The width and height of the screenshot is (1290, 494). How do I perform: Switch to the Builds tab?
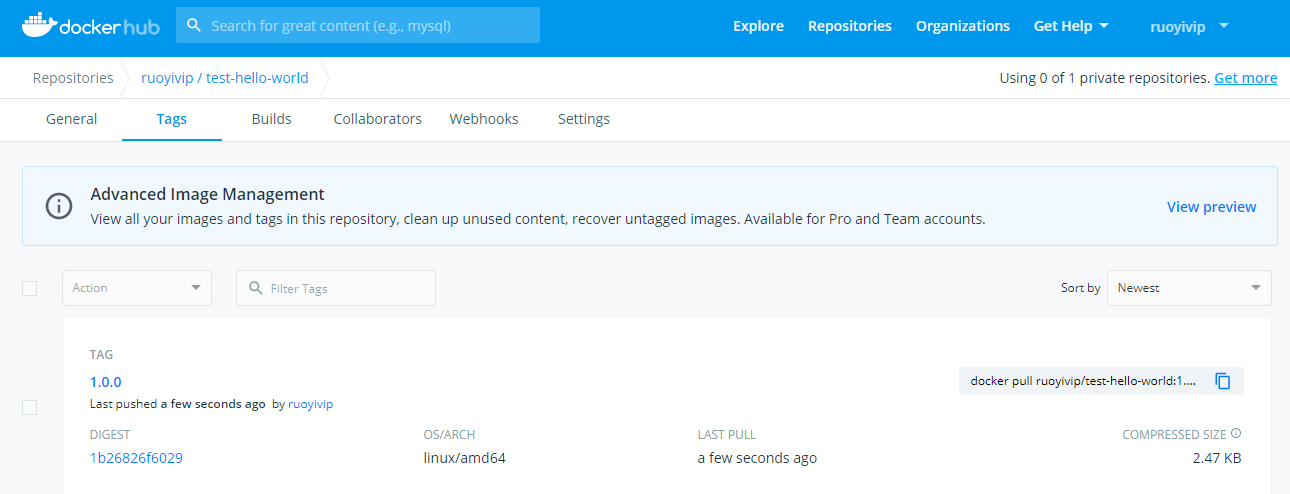271,119
